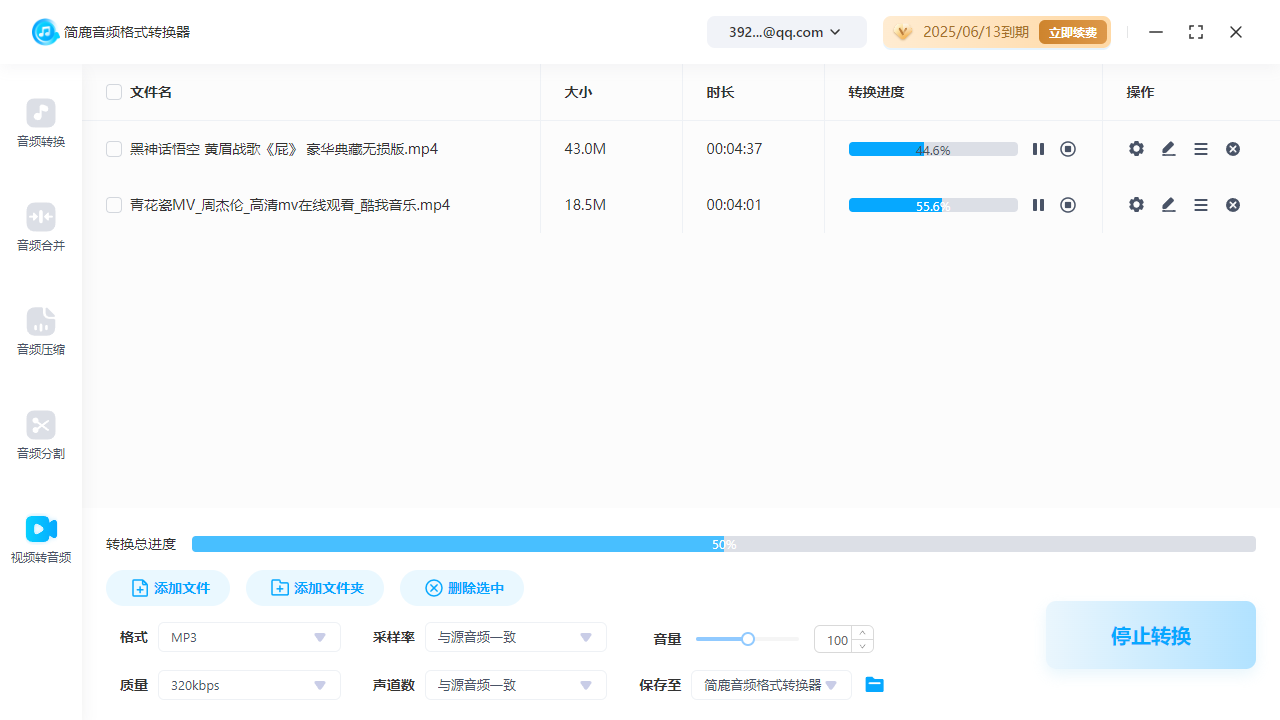
Task: Open the 320kbps quality dropdown
Action: tap(249, 685)
